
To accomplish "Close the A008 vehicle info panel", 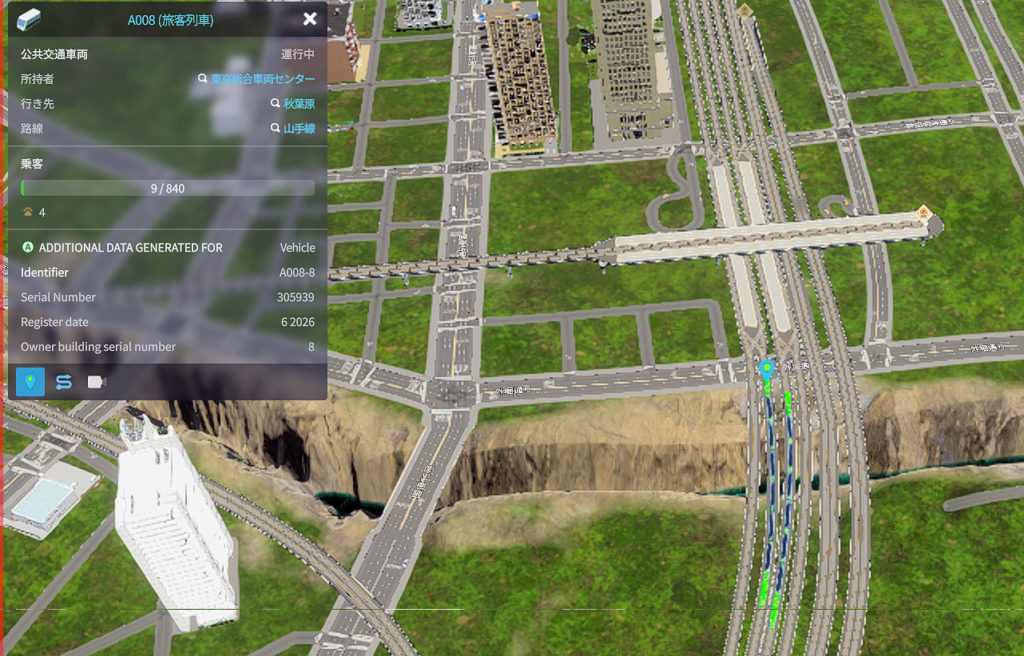I will pyautogui.click(x=310, y=19).
